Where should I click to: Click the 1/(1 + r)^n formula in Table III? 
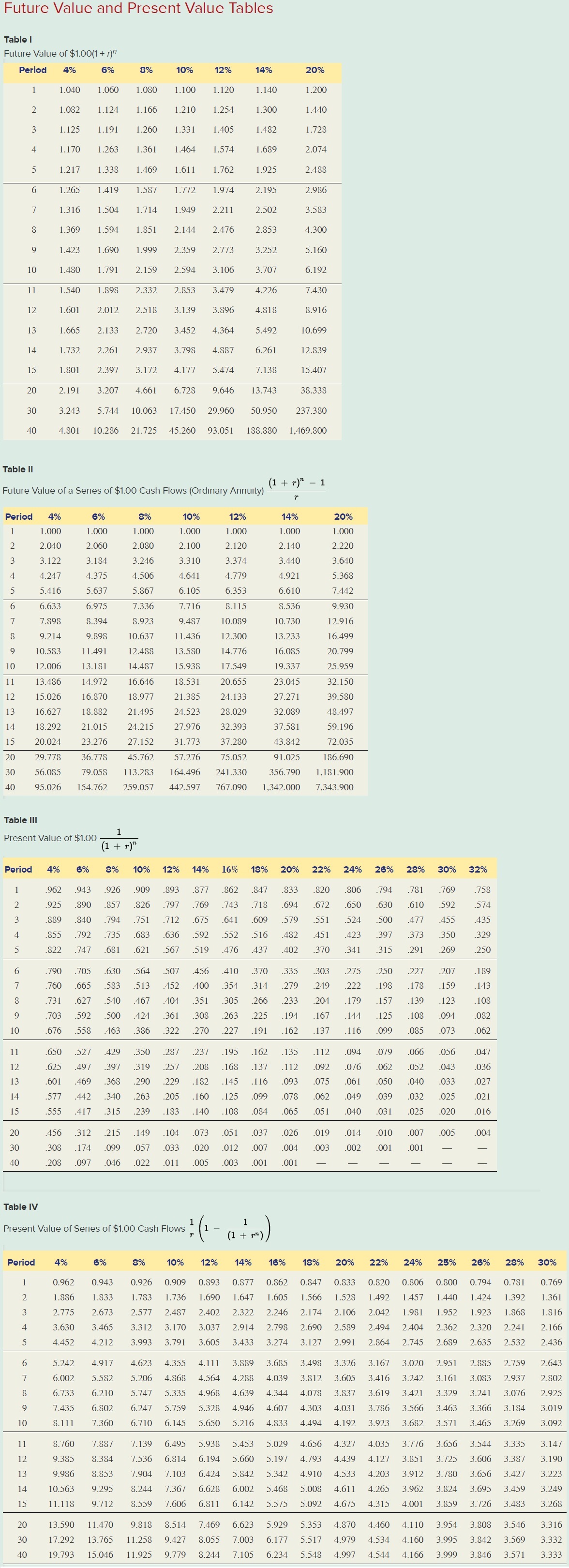tap(120, 839)
